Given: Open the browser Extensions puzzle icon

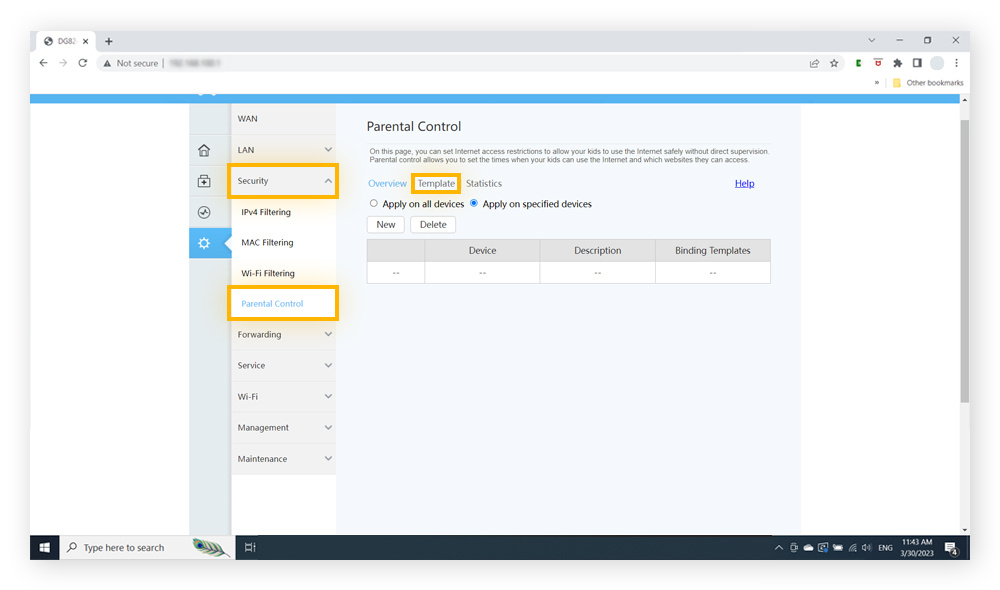Looking at the screenshot, I should [897, 63].
